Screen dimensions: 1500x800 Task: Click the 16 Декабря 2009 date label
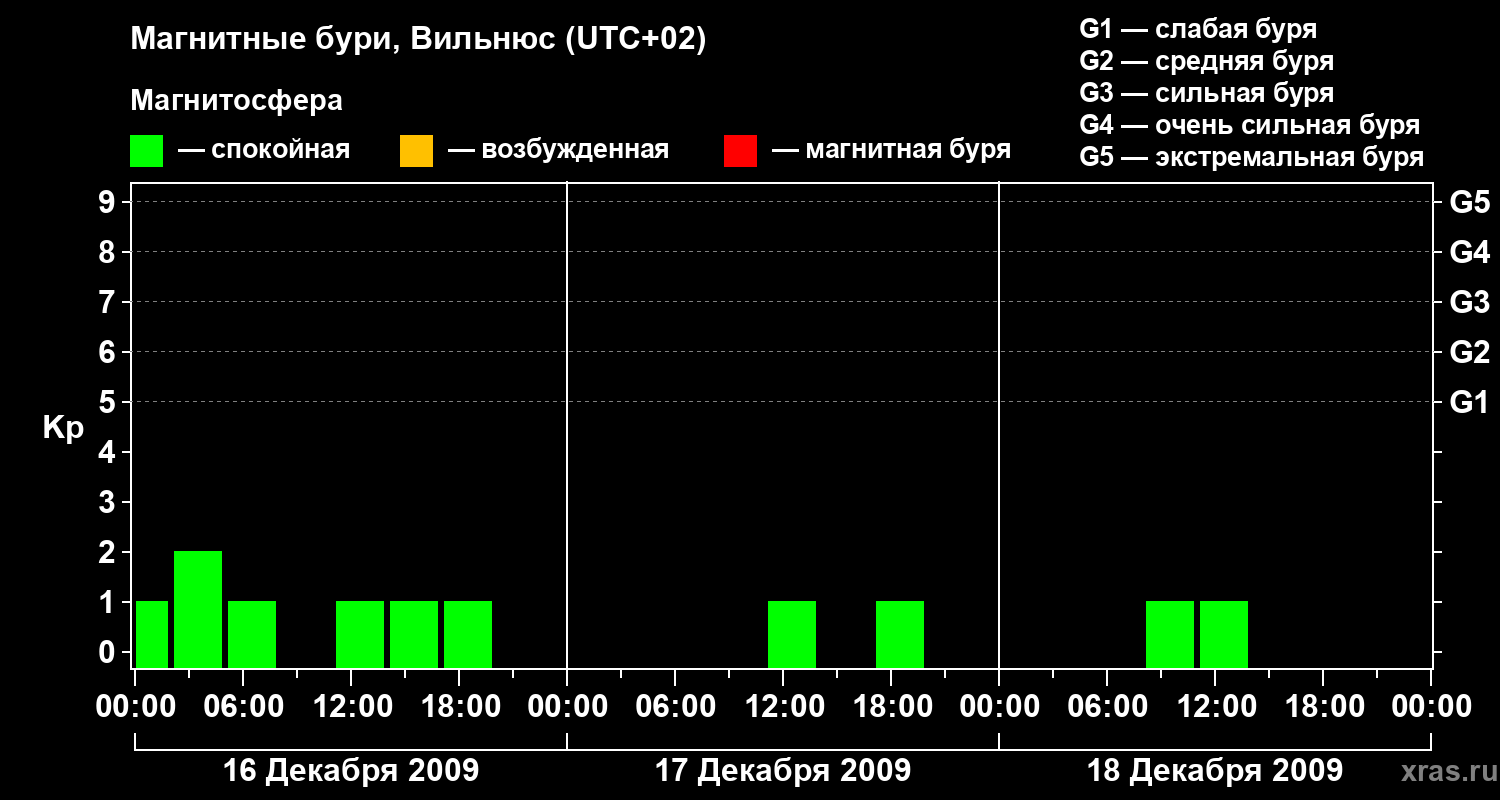(x=351, y=771)
